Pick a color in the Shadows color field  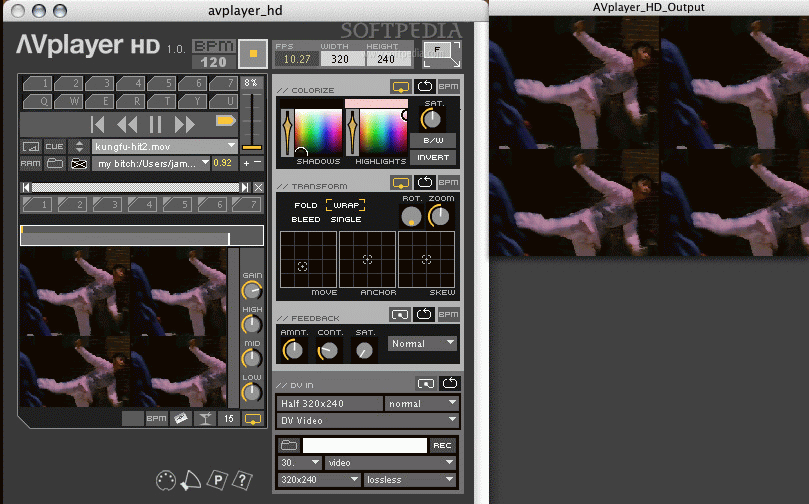(317, 131)
